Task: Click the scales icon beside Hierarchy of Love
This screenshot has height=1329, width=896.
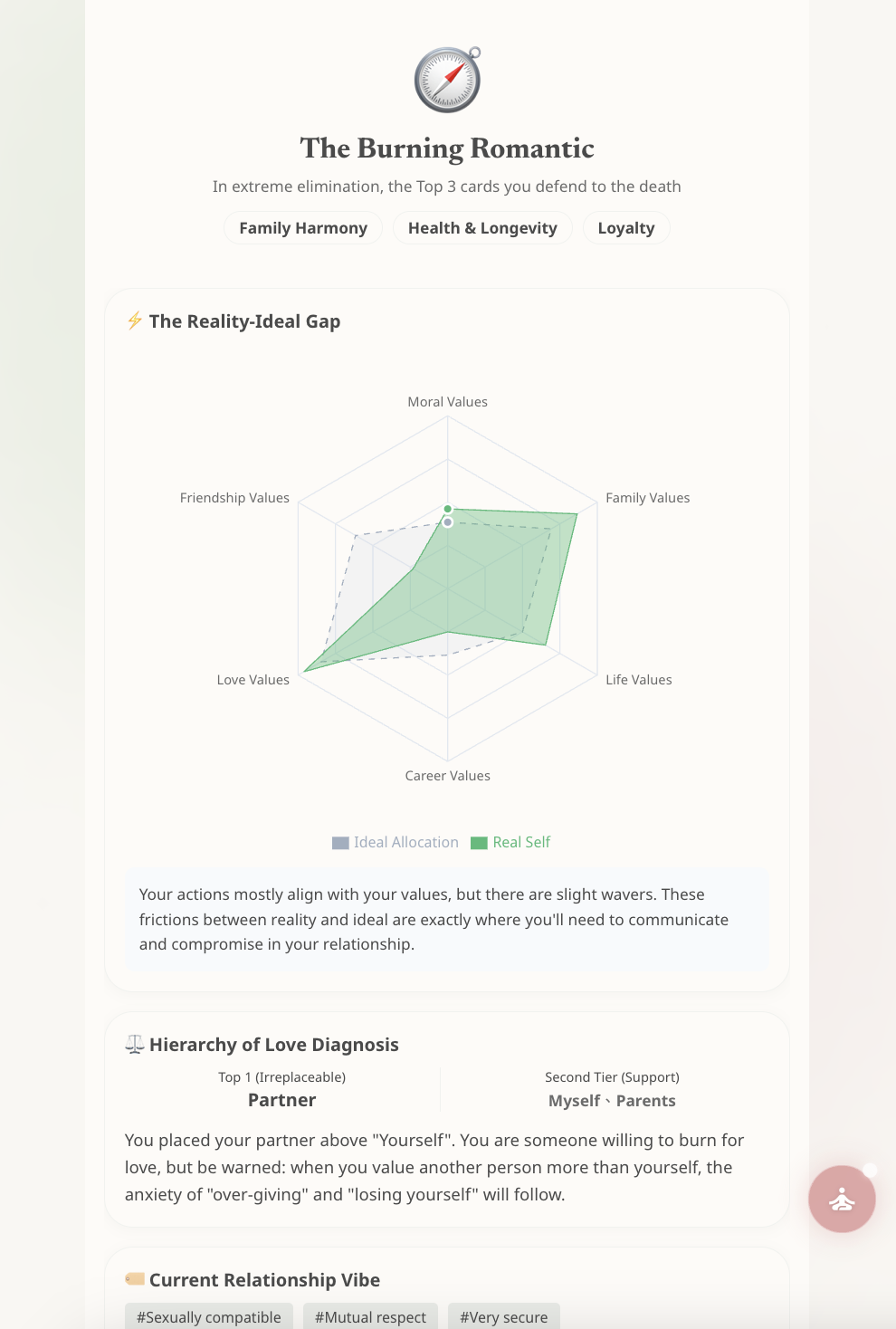Action: tap(135, 1045)
